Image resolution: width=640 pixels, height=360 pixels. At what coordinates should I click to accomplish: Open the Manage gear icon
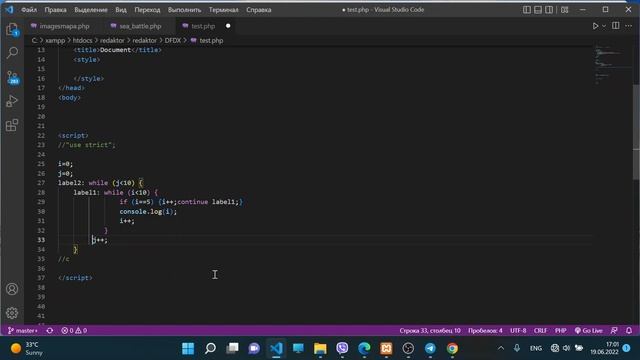(12, 313)
